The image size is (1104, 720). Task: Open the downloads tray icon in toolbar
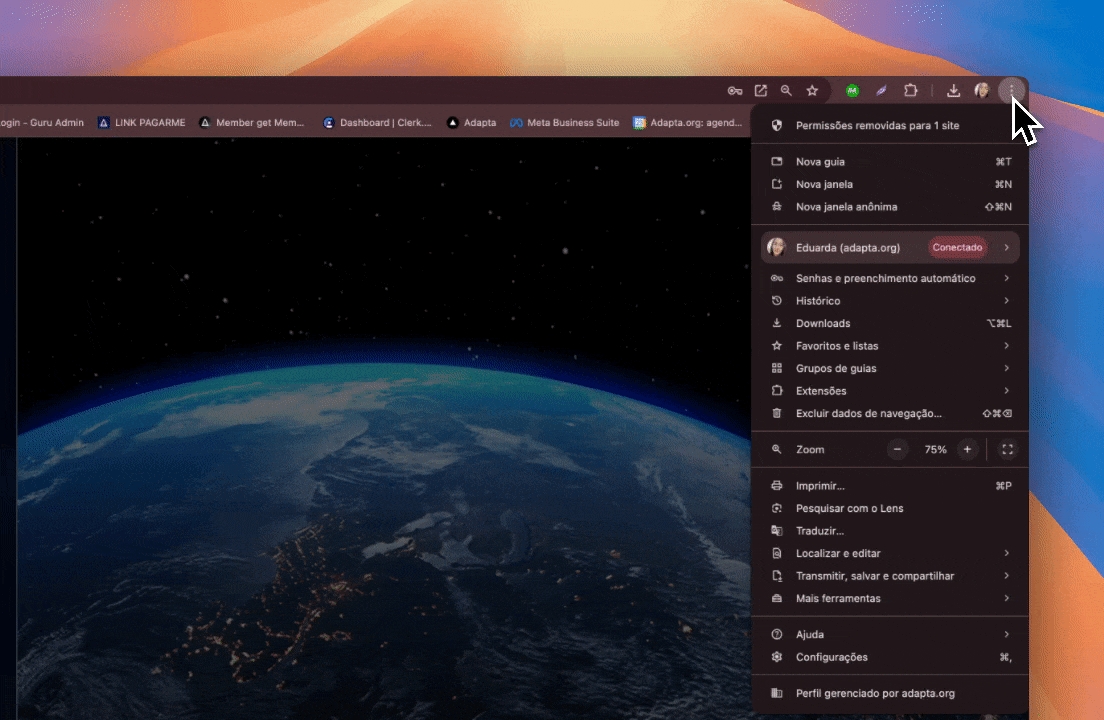pos(954,91)
